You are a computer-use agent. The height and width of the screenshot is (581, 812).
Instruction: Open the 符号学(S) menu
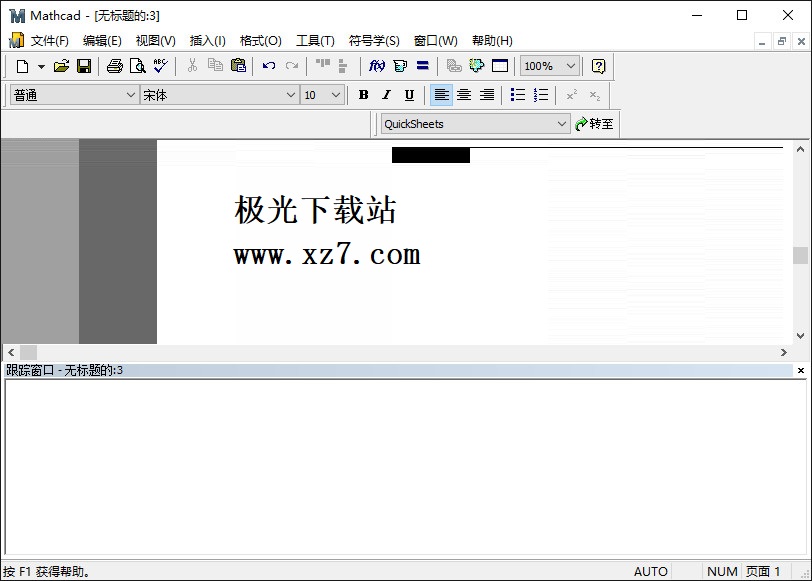pyautogui.click(x=374, y=40)
